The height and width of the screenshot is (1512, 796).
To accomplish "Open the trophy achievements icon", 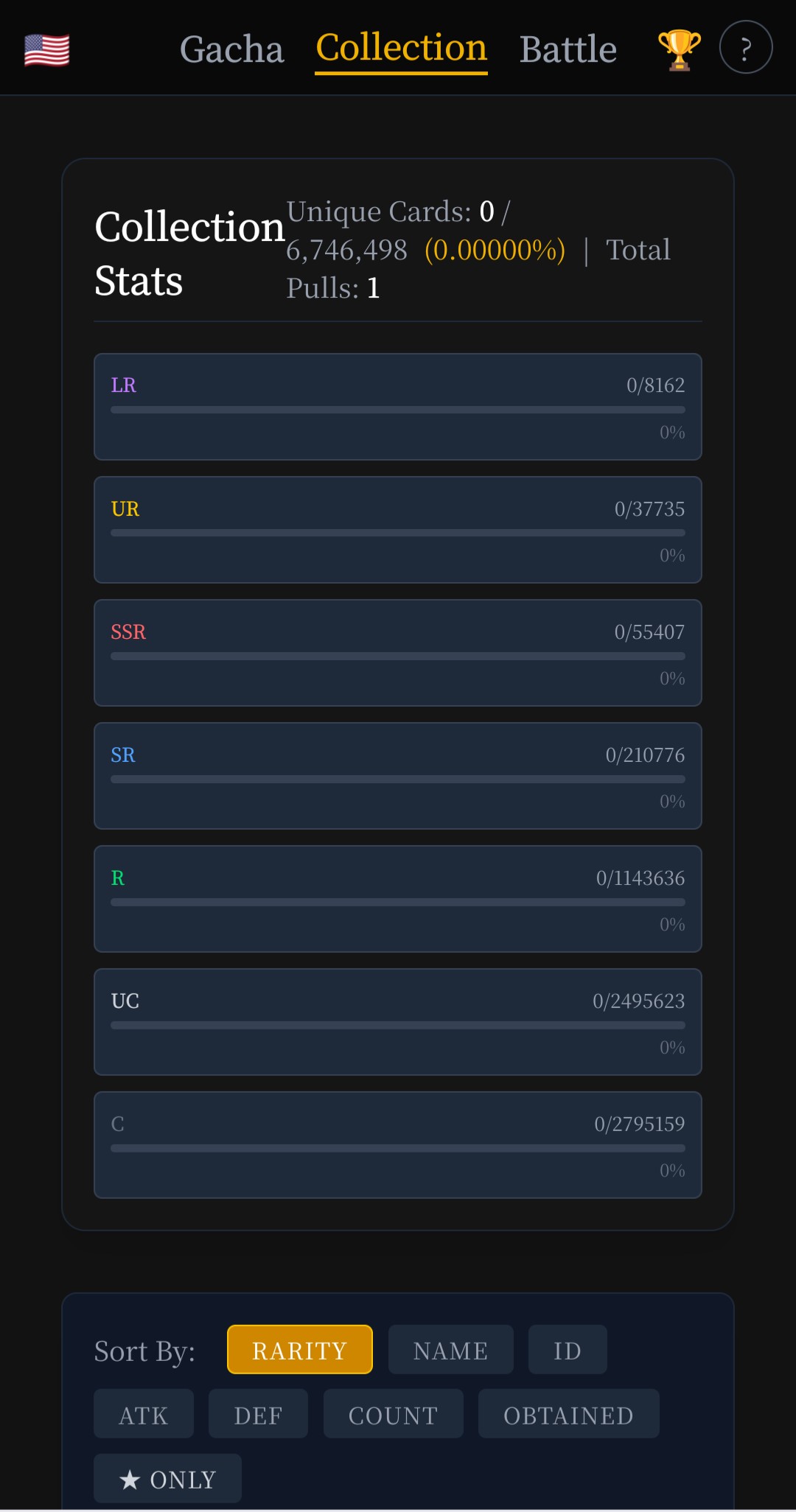I will [679, 49].
